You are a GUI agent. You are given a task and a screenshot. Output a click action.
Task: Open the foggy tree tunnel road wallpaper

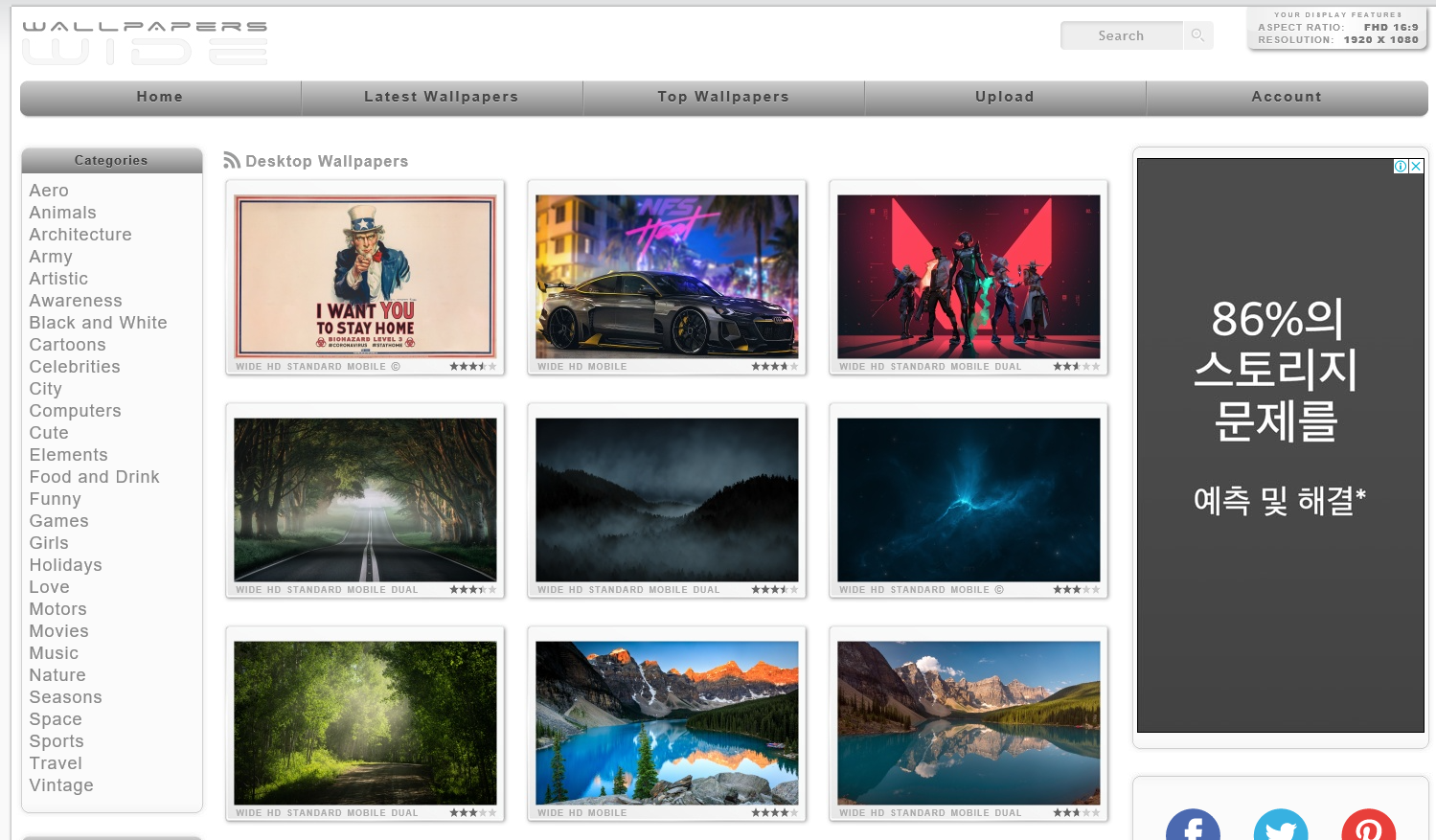click(x=365, y=500)
